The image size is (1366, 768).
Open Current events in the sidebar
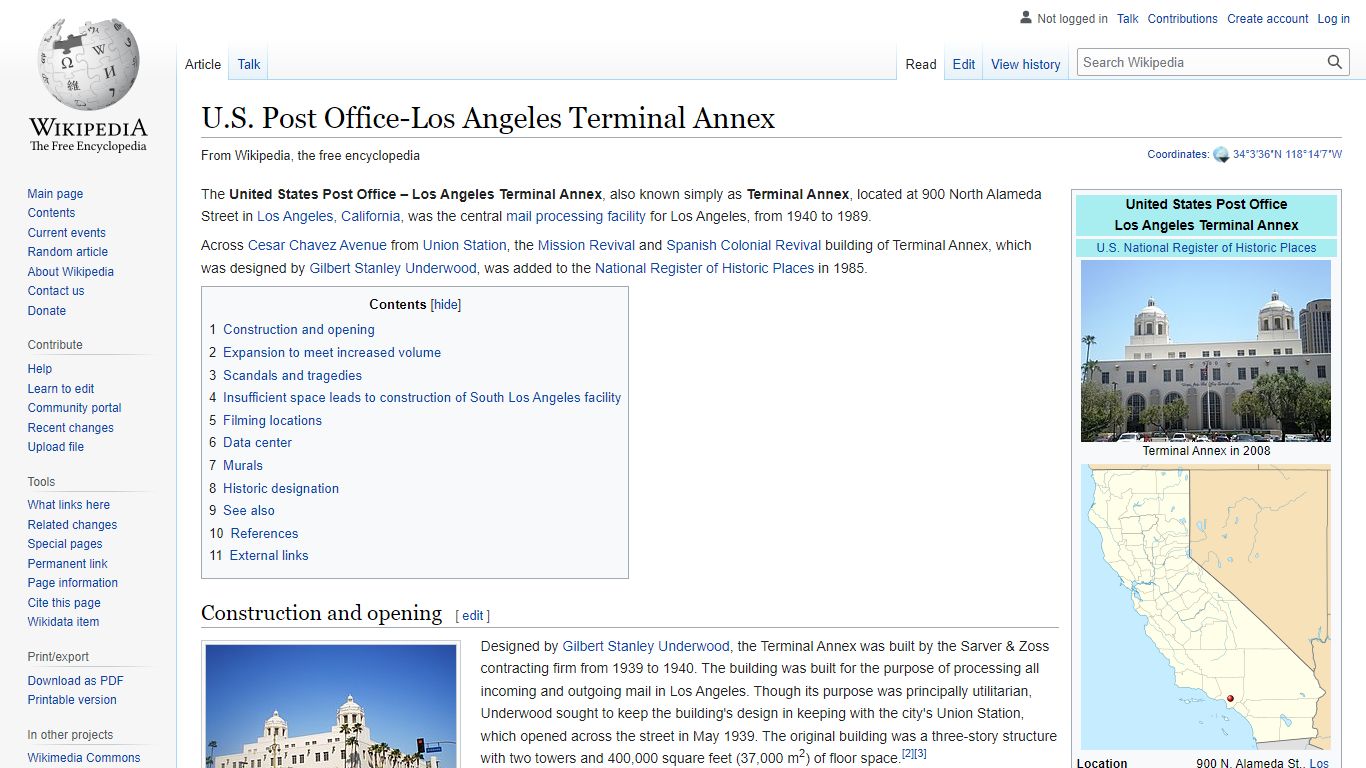[x=67, y=233]
